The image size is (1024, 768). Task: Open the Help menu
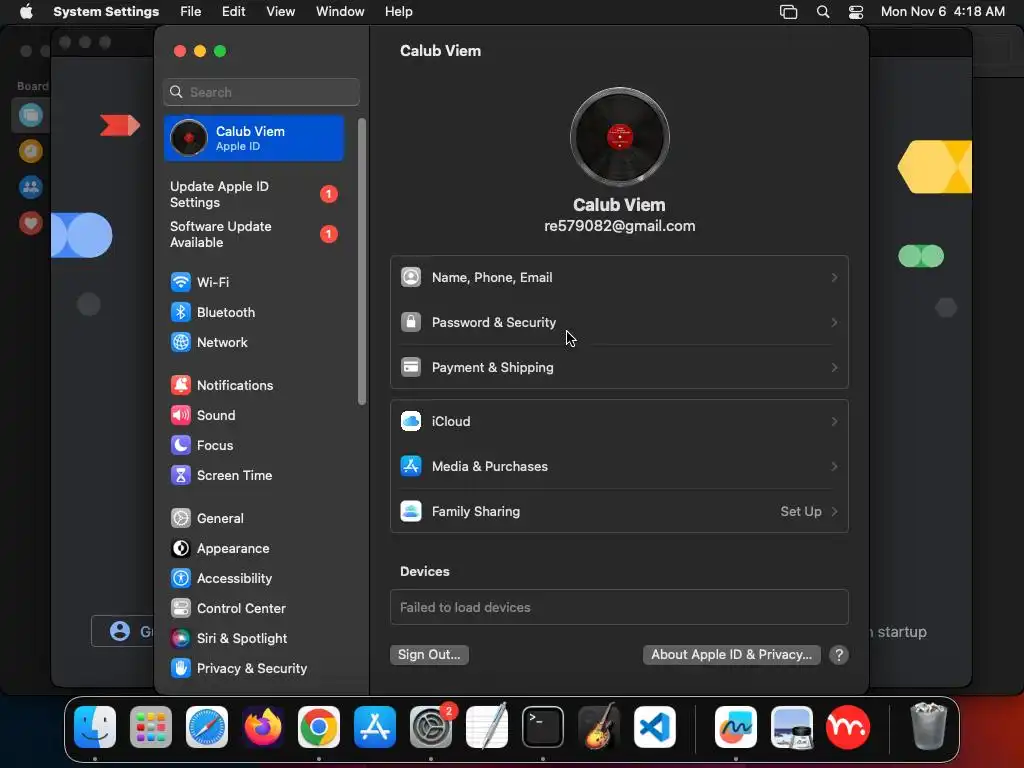[x=398, y=12]
